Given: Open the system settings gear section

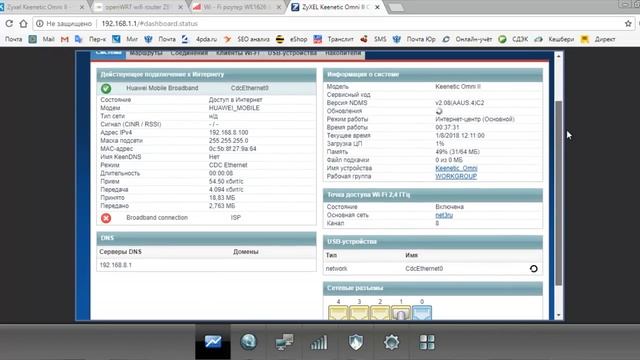Looking at the screenshot, I should click(391, 342).
